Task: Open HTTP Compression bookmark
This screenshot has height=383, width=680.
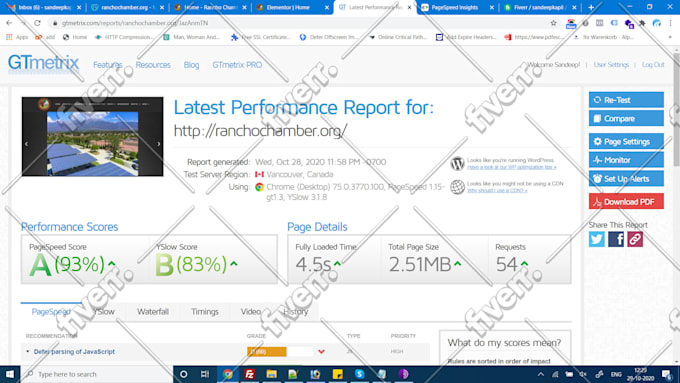Action: click(124, 37)
